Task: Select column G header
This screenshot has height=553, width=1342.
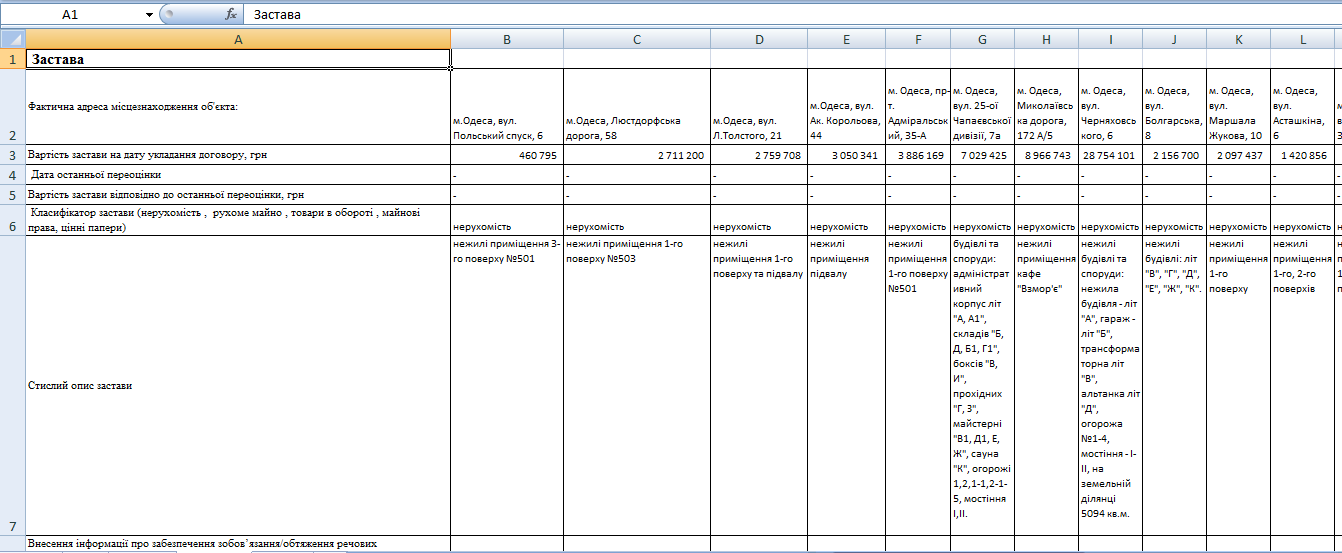Action: (982, 39)
